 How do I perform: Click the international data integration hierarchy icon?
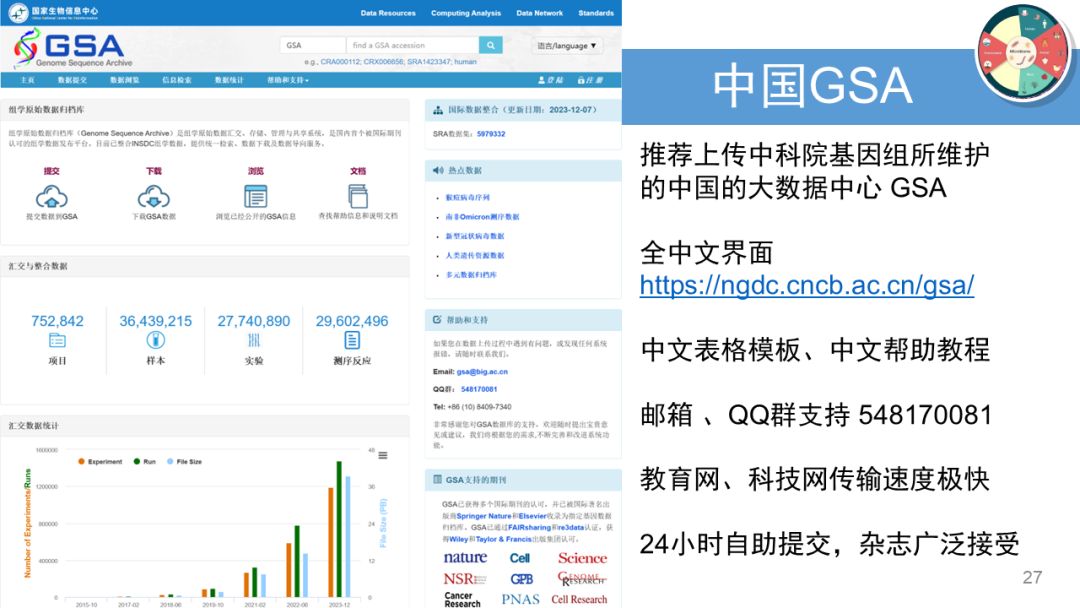coord(438,110)
